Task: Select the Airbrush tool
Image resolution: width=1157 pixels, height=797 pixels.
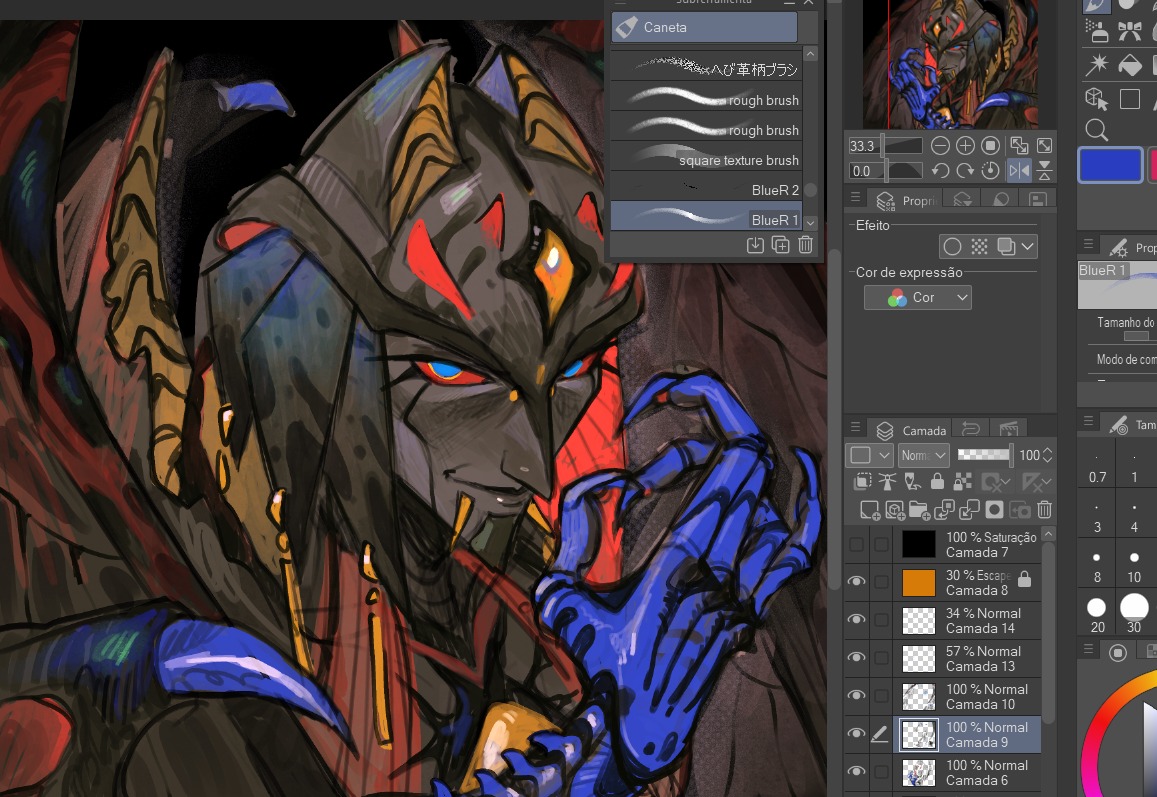Action: tap(1098, 30)
